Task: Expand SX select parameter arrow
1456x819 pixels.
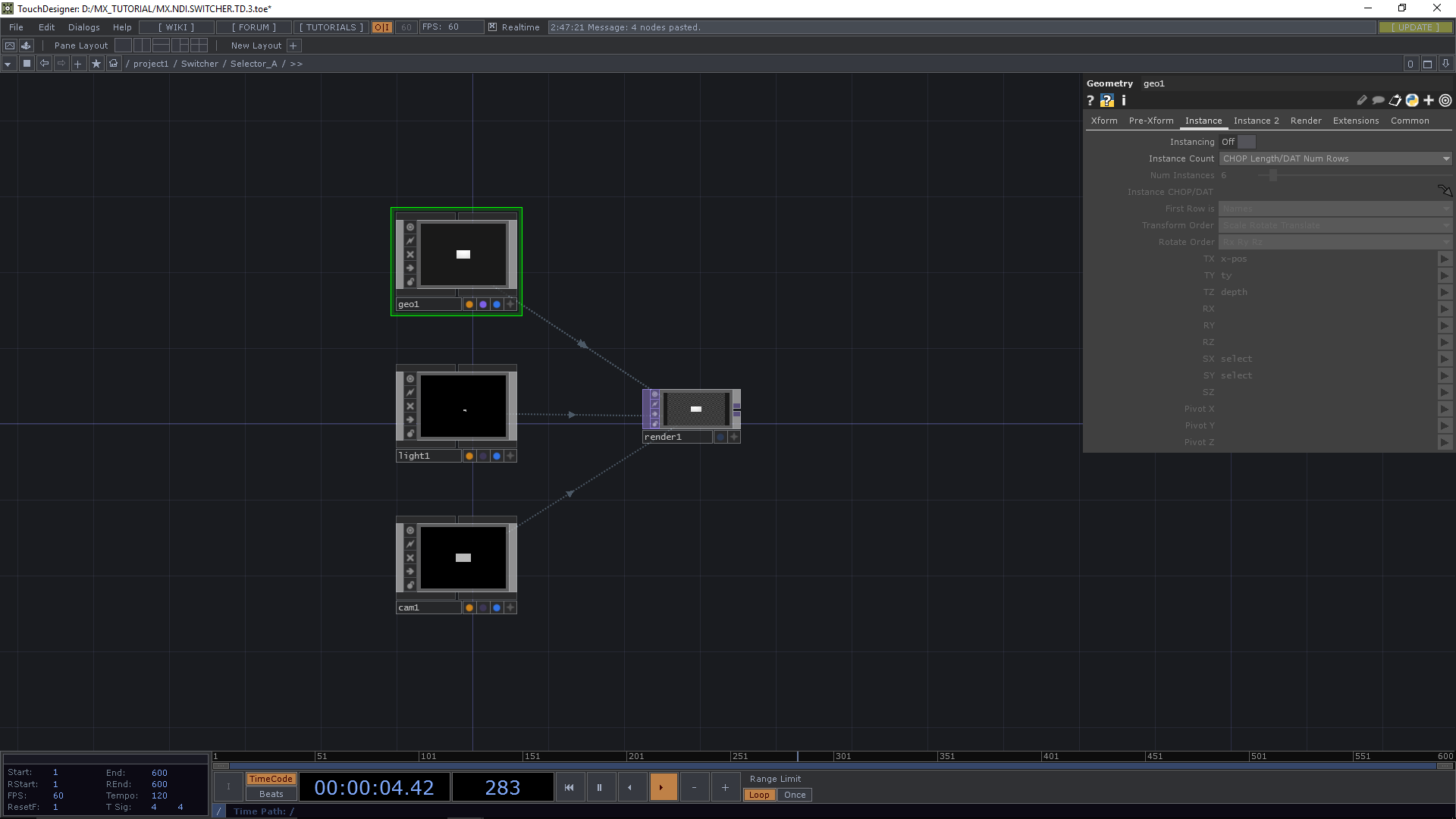Action: [1445, 359]
